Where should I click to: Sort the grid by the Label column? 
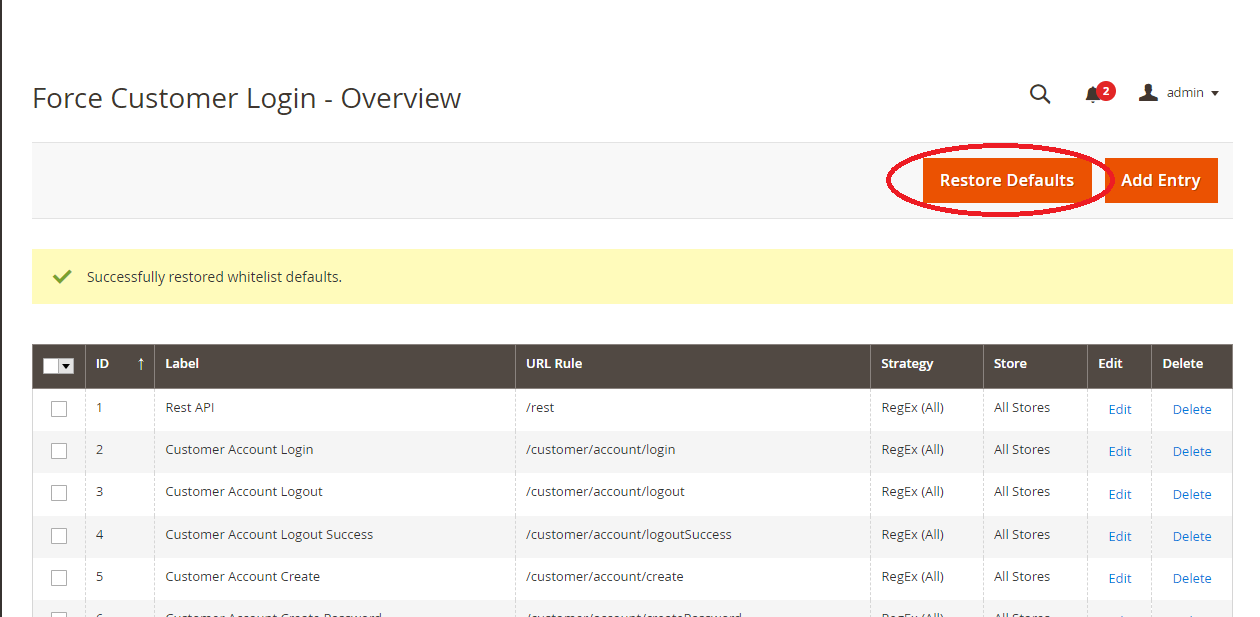tap(182, 364)
